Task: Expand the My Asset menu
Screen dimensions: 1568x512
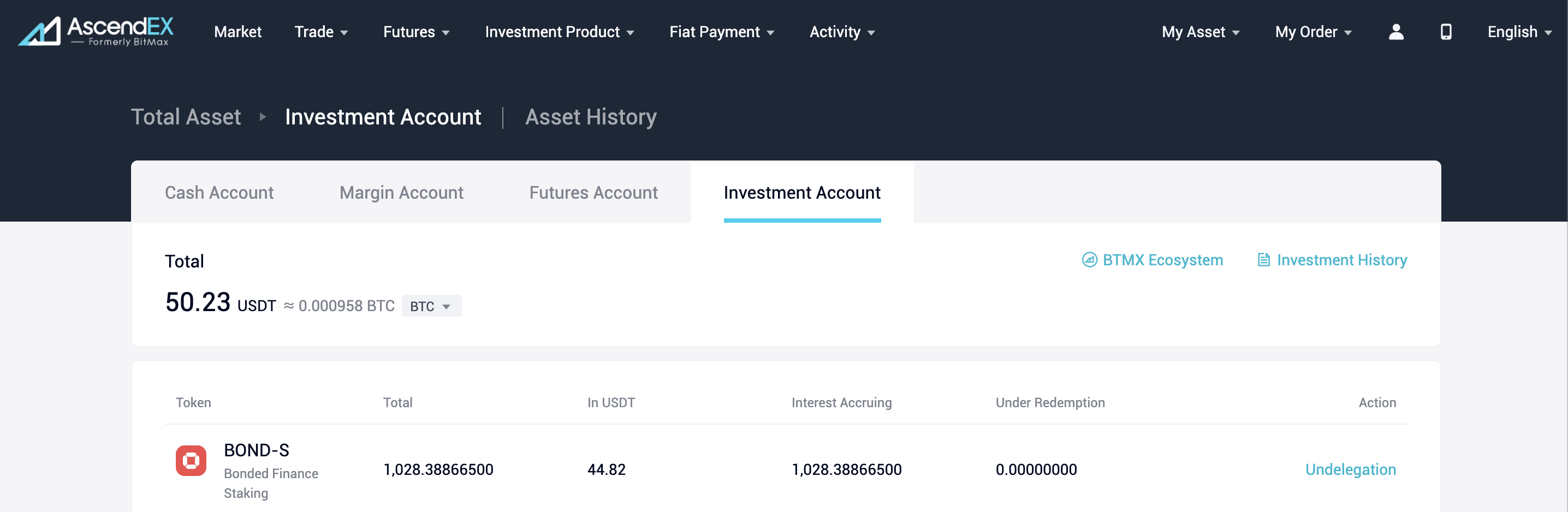Action: (x=1199, y=32)
